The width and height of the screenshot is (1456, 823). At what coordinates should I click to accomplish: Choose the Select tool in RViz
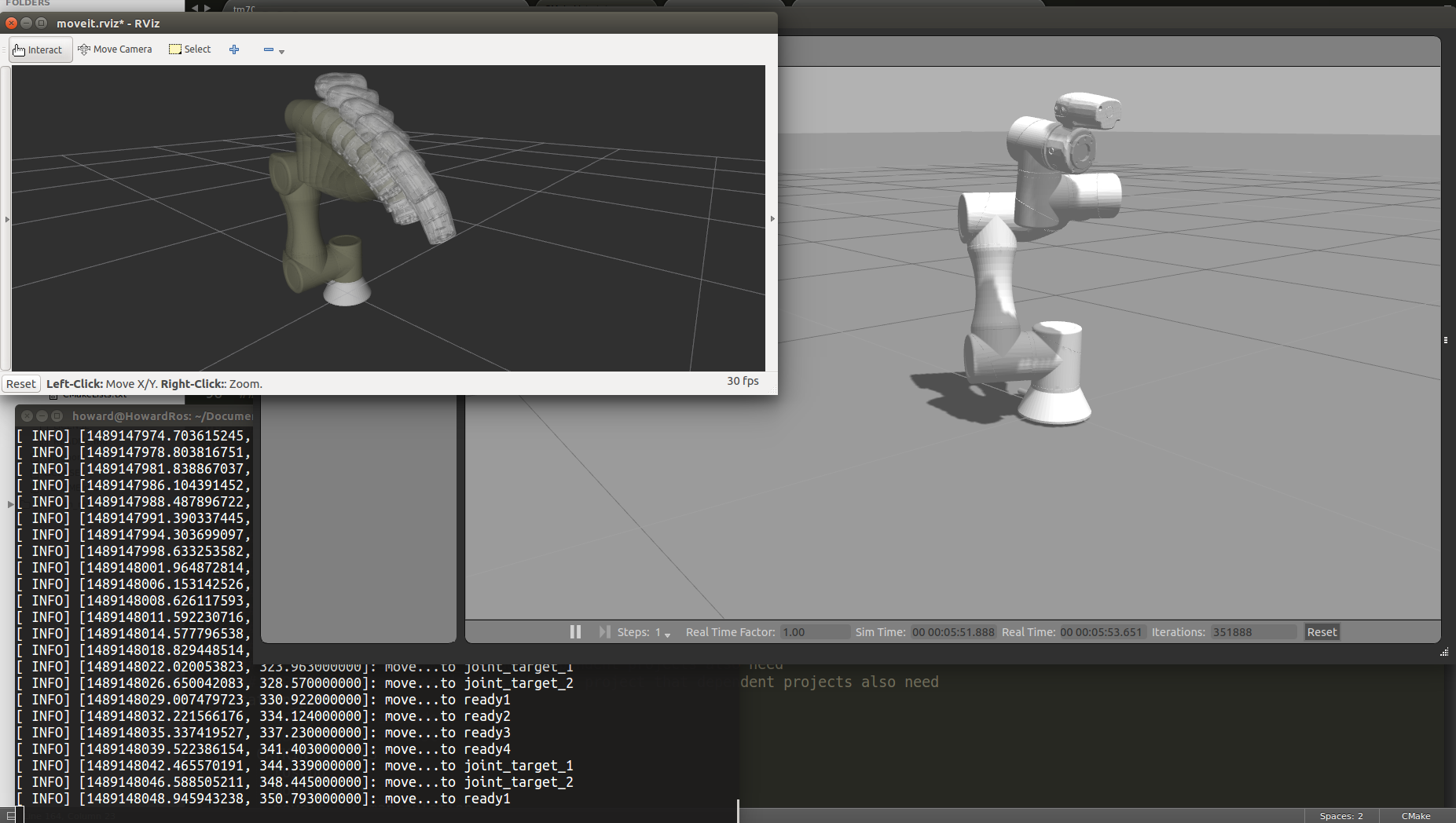190,49
